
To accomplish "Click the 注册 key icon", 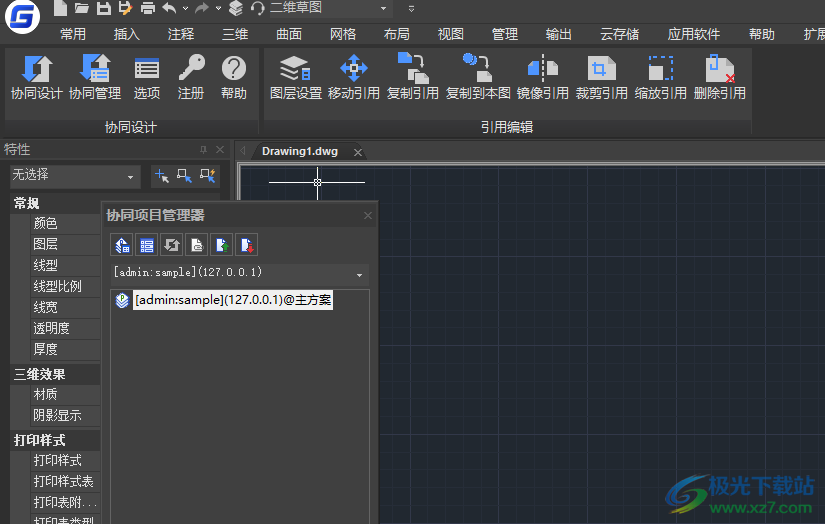I will pos(190,78).
